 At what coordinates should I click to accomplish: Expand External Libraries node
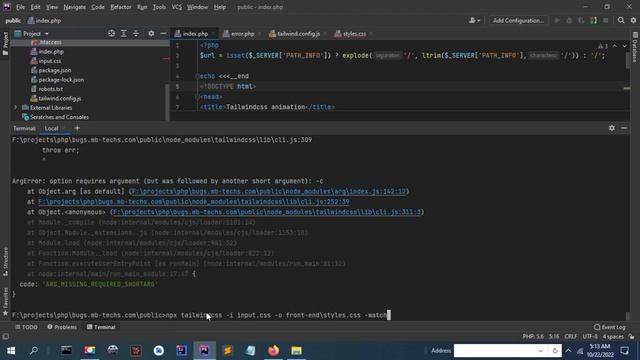pos(16,108)
